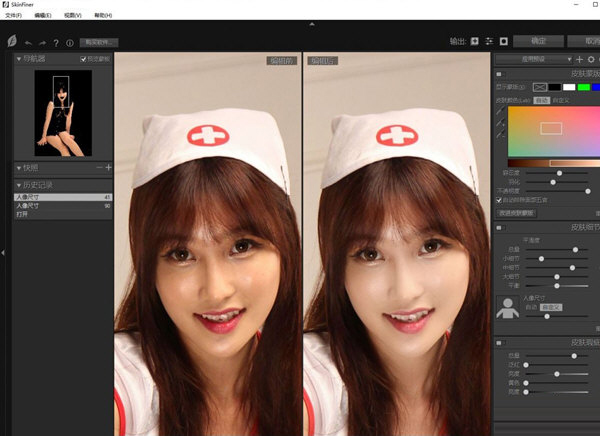
Task: Click the add preset plus icon
Action: point(579,60)
